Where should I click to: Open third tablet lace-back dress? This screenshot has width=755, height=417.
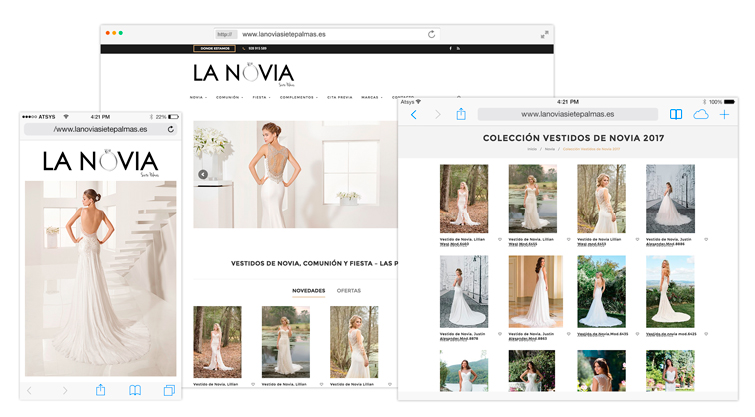pyautogui.click(x=601, y=199)
